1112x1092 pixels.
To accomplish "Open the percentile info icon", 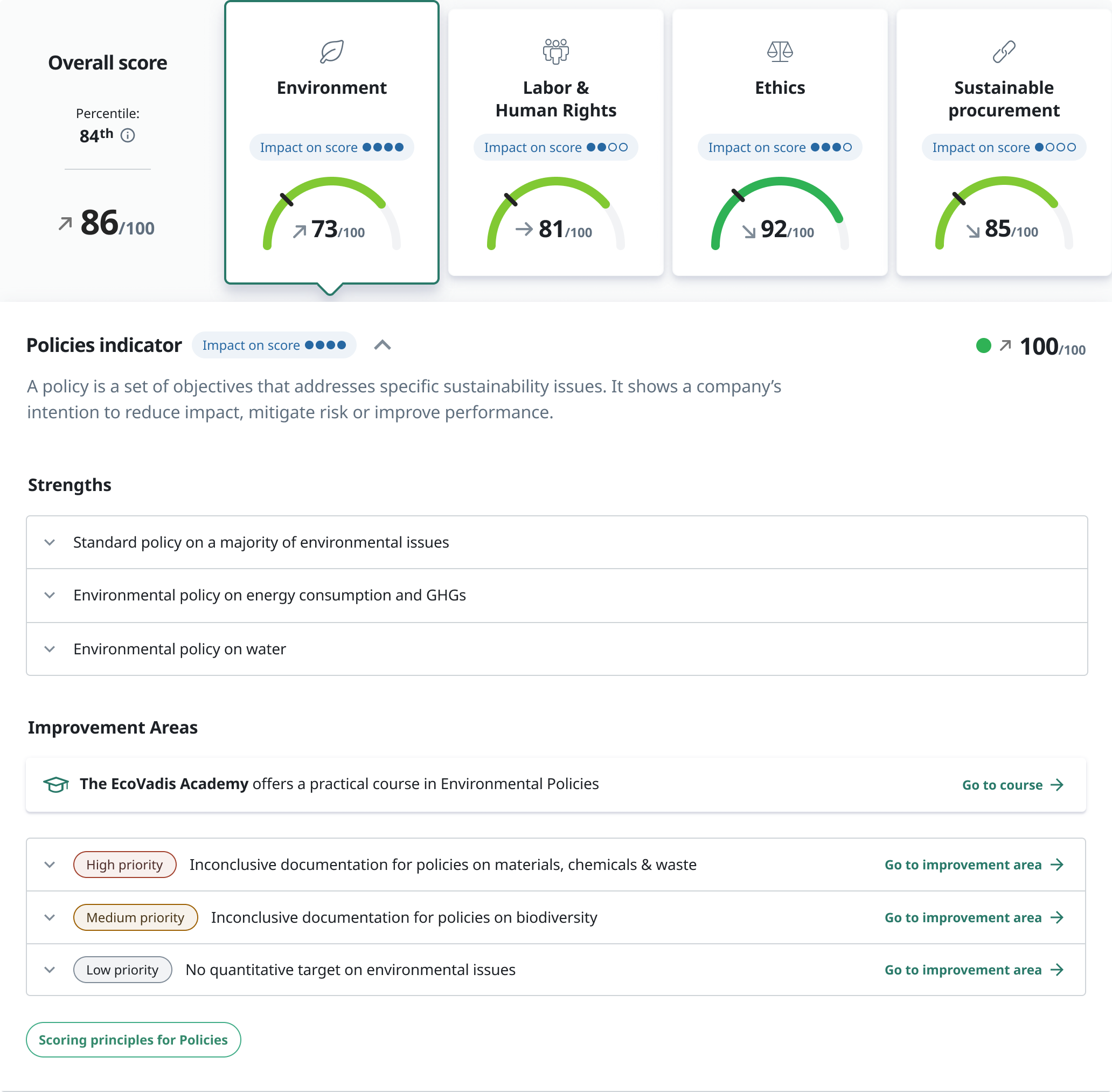I will (x=128, y=135).
